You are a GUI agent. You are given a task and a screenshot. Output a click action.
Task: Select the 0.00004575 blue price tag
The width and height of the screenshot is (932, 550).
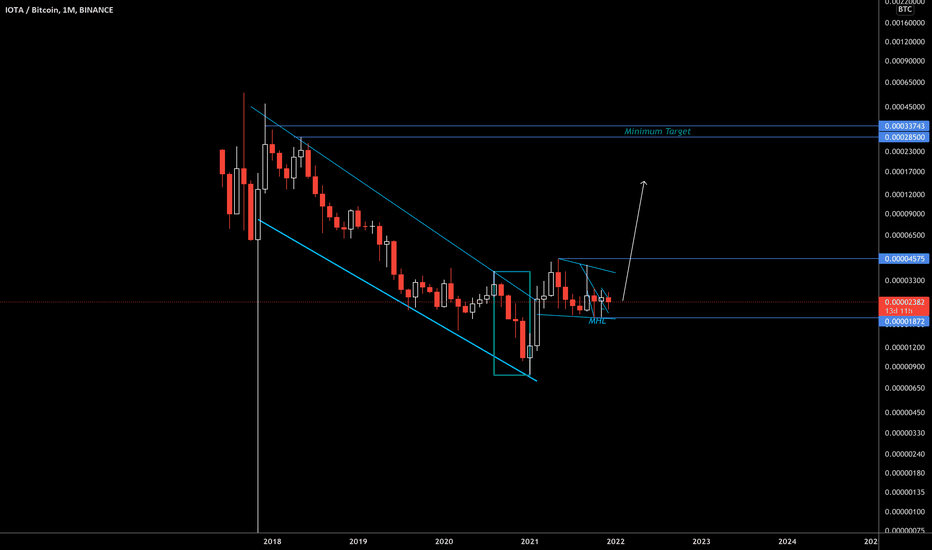pyautogui.click(x=904, y=259)
